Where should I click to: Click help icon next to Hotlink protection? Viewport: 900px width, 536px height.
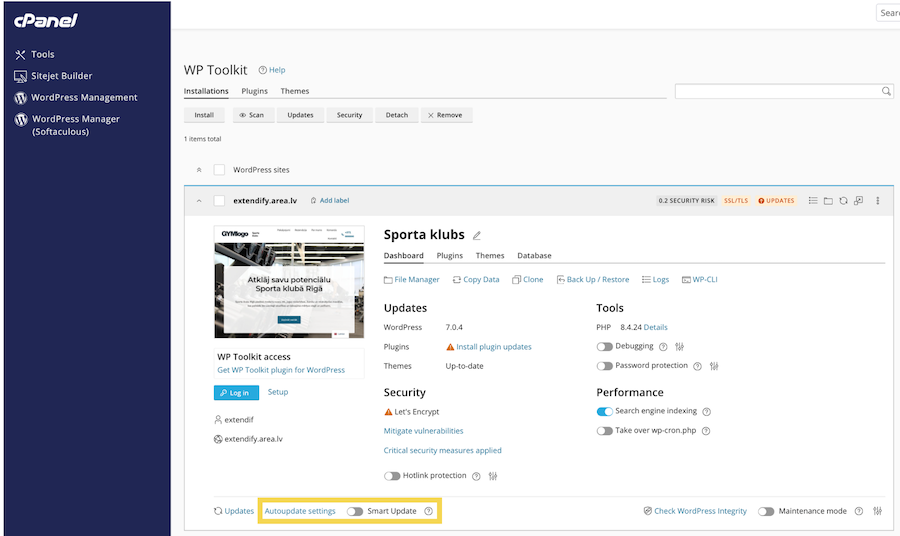click(x=476, y=476)
